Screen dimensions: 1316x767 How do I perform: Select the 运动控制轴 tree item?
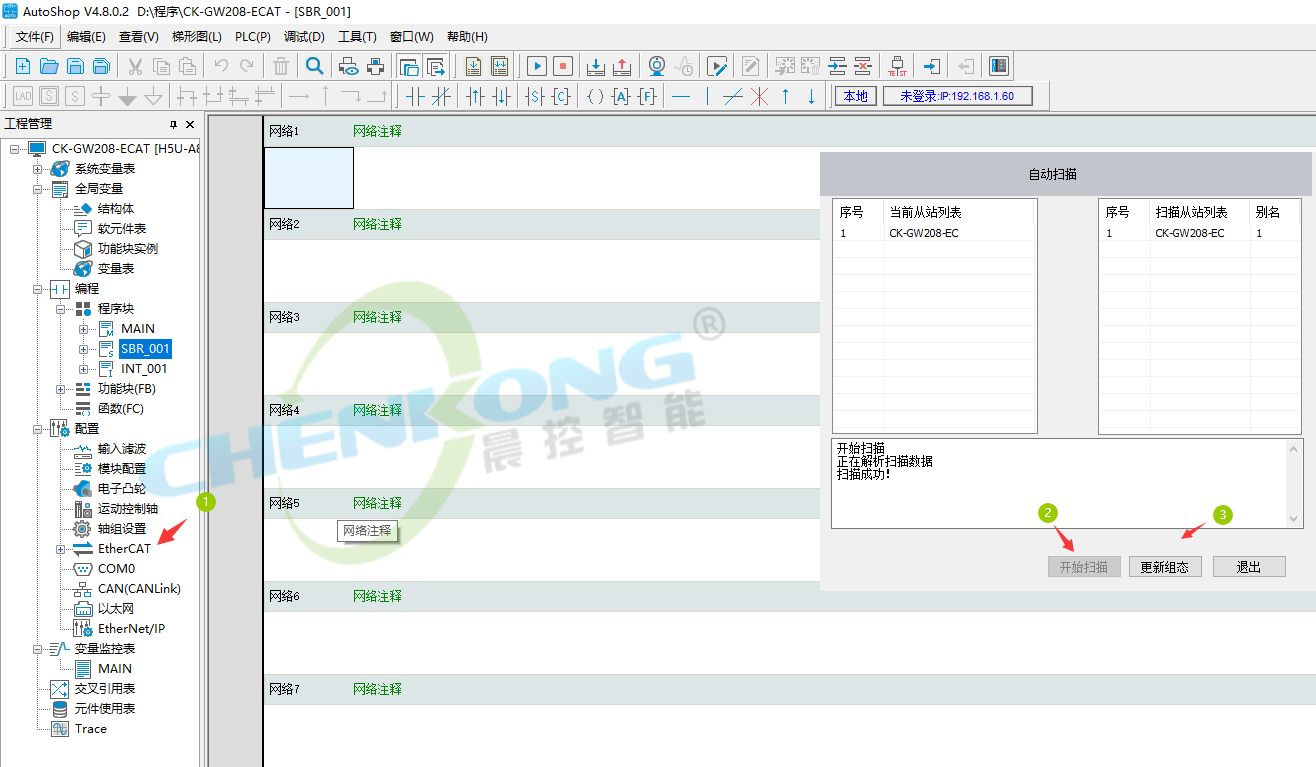(x=127, y=509)
